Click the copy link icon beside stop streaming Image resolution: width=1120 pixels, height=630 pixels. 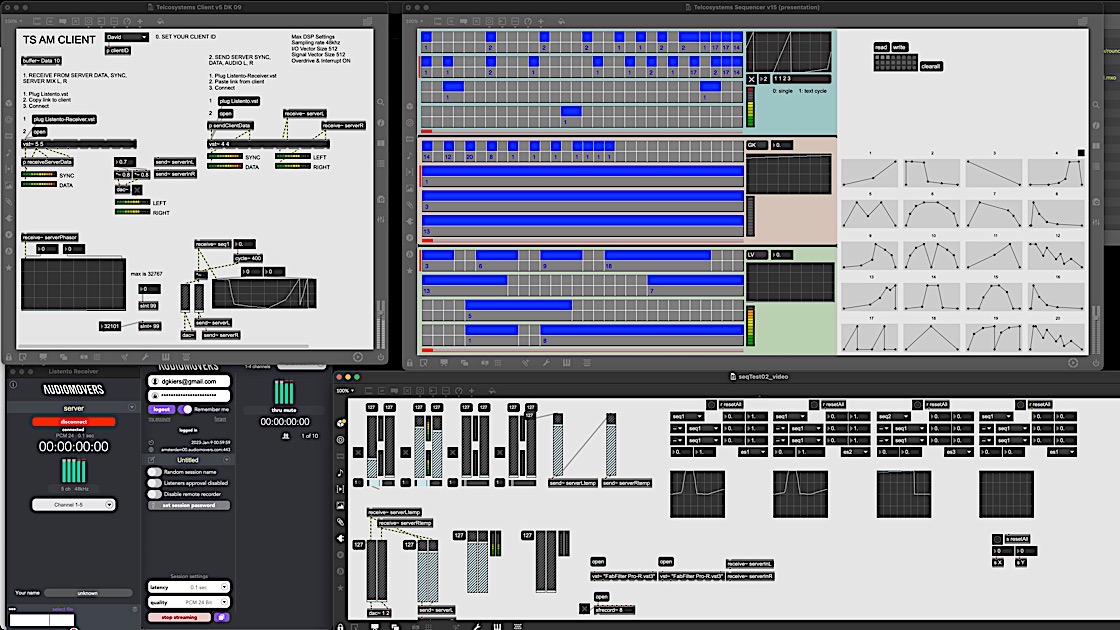click(222, 617)
